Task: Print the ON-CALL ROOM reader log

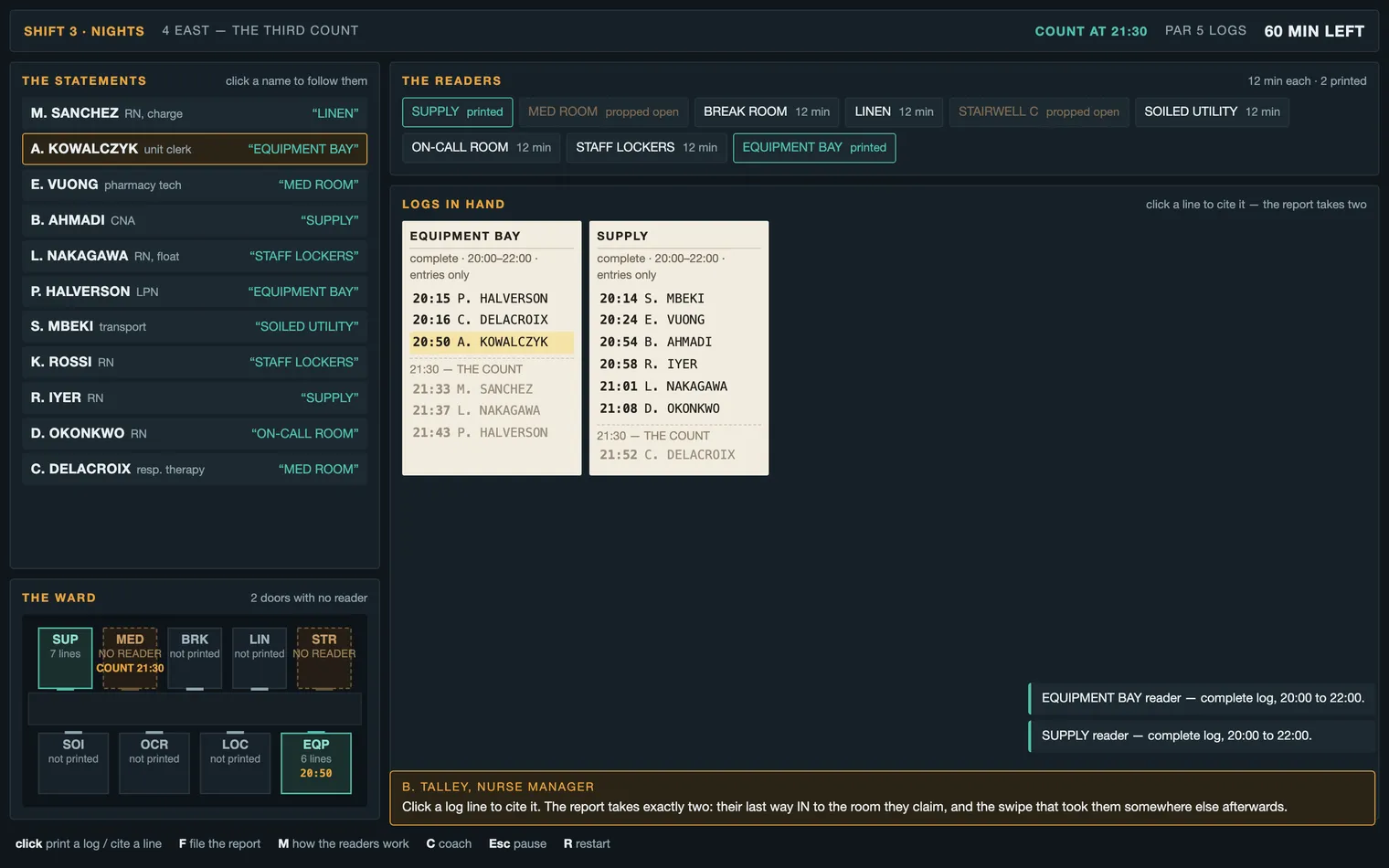Action: pyautogui.click(x=482, y=147)
